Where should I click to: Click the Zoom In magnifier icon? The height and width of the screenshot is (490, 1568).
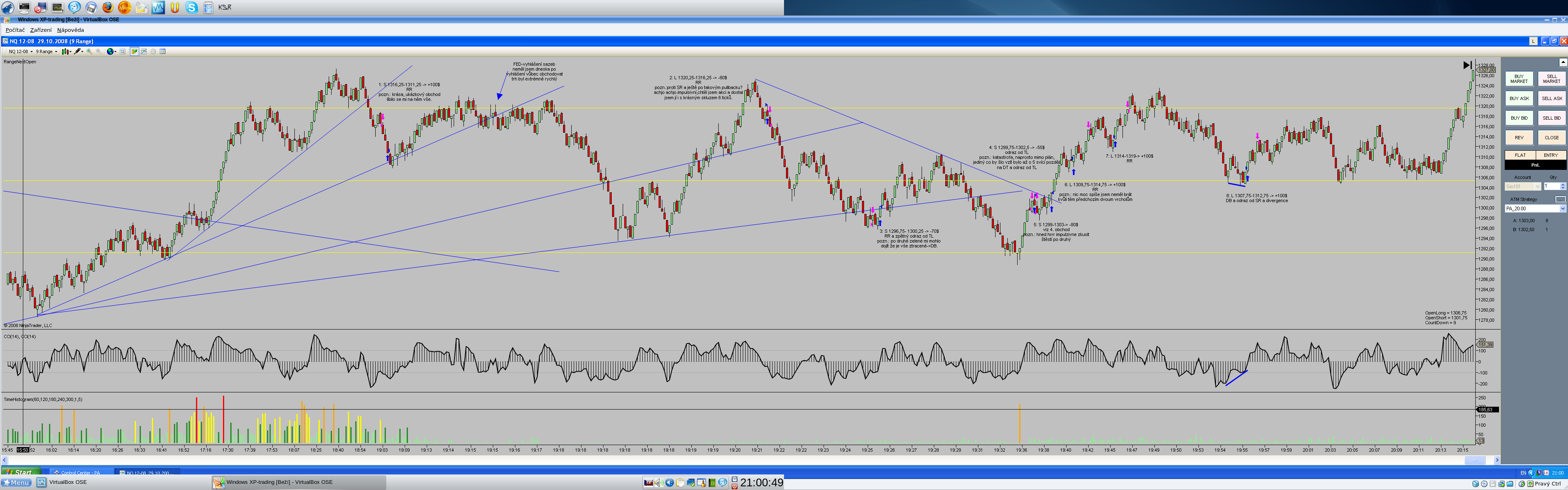tap(89, 52)
